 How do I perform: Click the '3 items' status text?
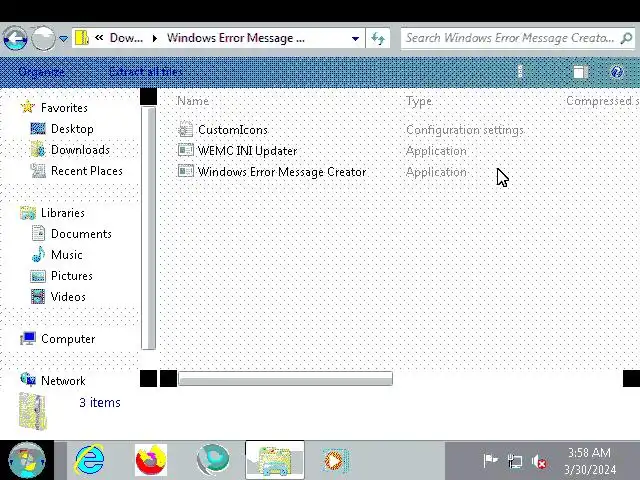click(100, 402)
